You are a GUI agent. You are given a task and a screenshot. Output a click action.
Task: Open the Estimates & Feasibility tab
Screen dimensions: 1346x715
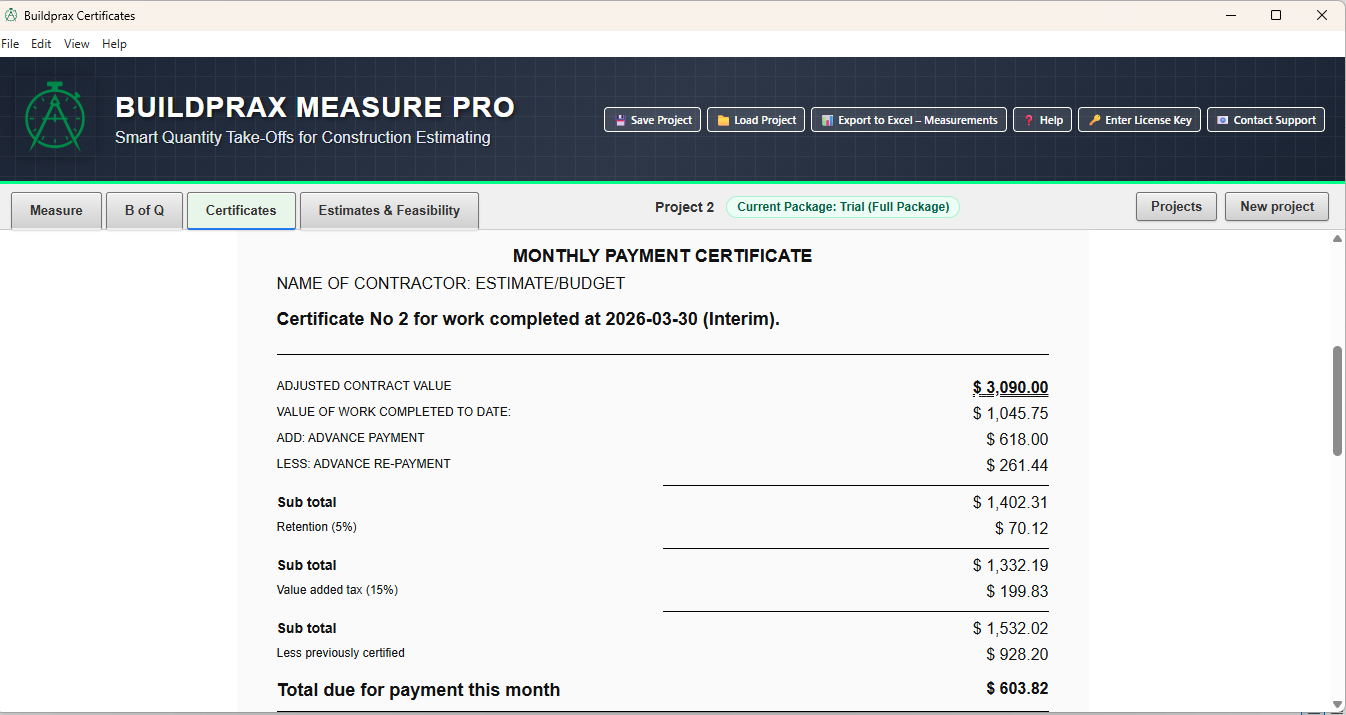point(389,211)
